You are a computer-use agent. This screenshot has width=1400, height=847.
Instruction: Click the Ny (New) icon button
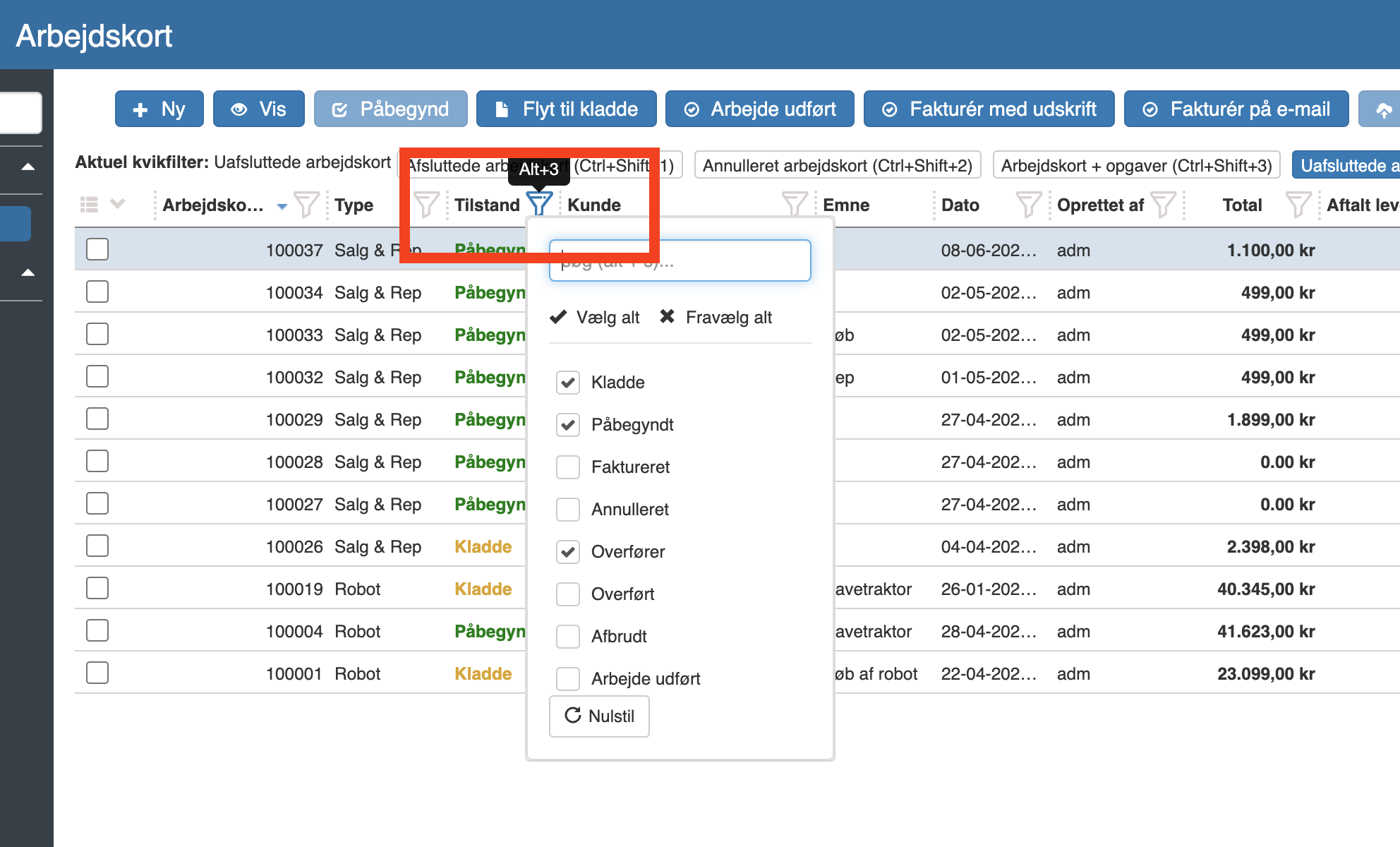(157, 108)
